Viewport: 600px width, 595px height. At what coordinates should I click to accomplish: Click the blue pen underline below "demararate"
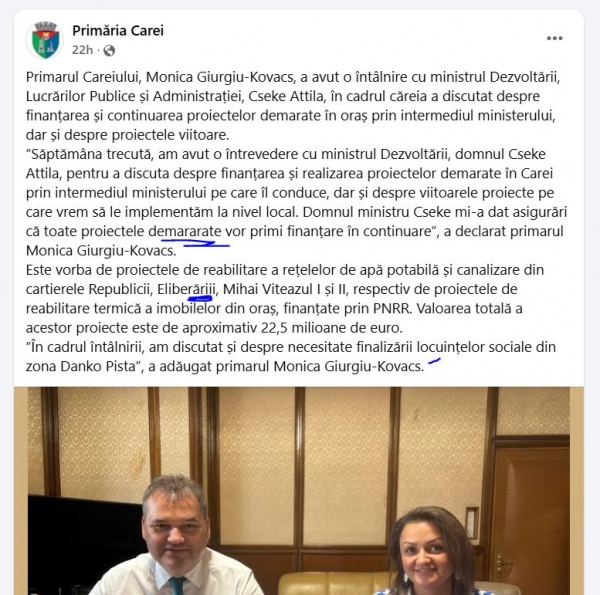[195, 243]
